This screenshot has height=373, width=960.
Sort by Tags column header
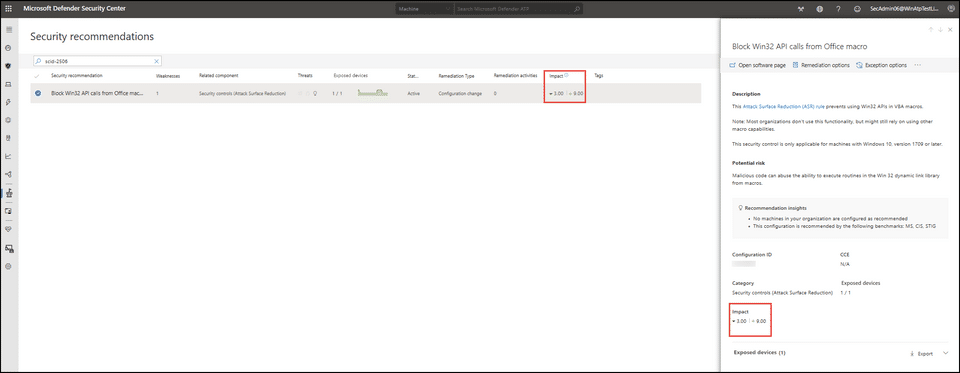pyautogui.click(x=599, y=75)
